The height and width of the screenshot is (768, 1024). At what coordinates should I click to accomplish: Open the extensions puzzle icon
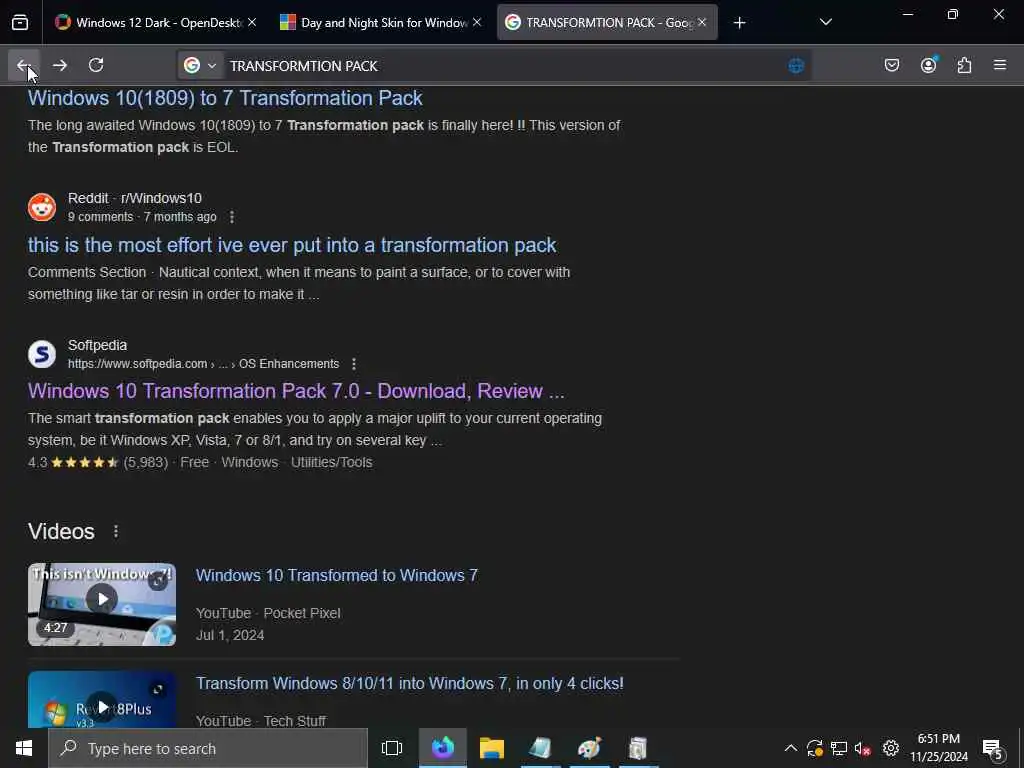pyautogui.click(x=964, y=65)
